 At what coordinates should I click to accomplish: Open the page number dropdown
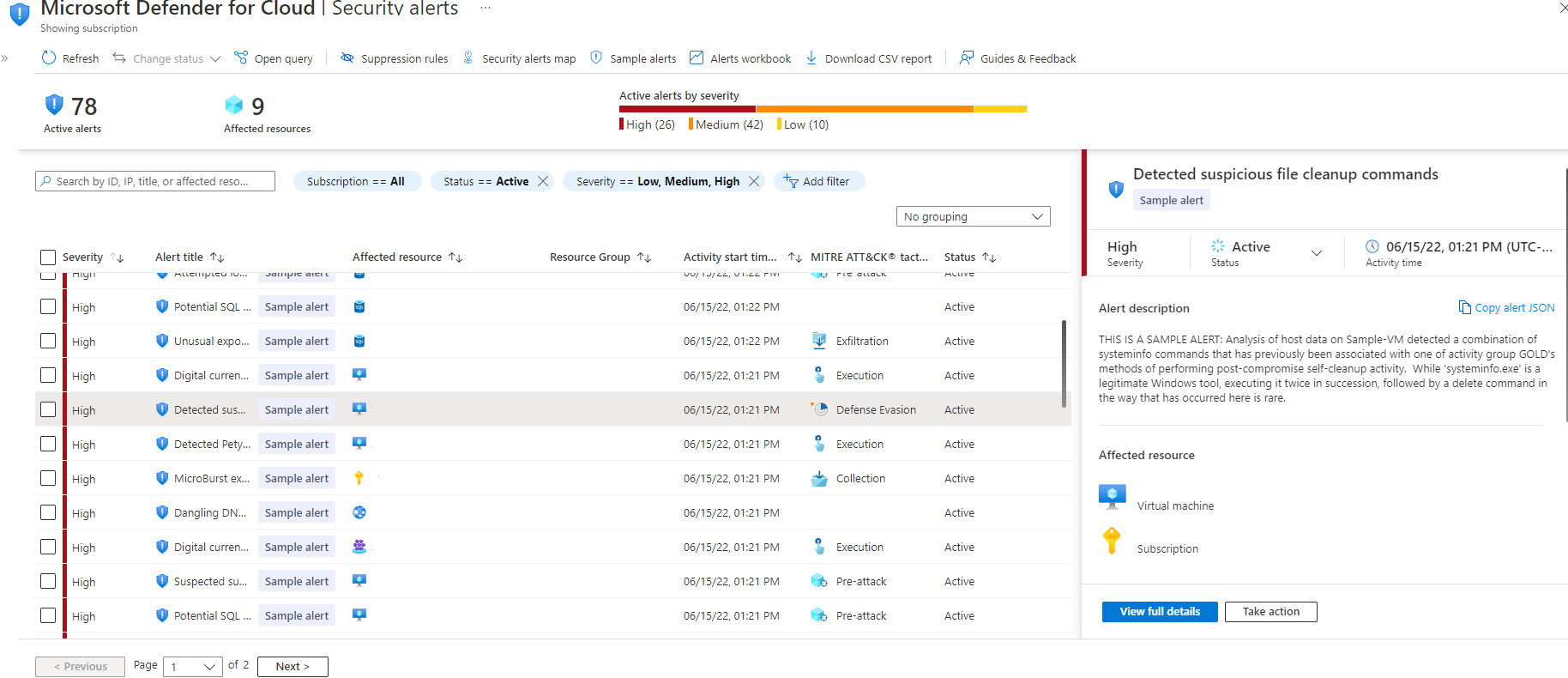coord(193,667)
